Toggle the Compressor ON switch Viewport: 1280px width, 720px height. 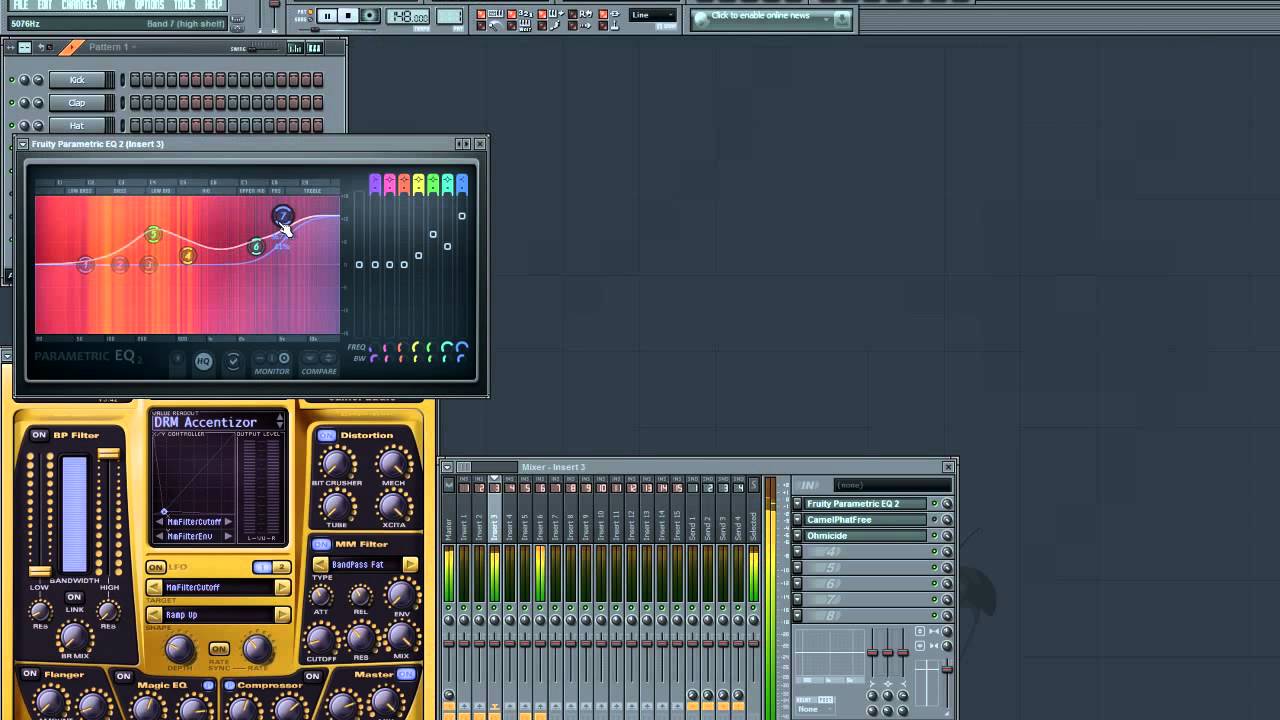coord(311,676)
